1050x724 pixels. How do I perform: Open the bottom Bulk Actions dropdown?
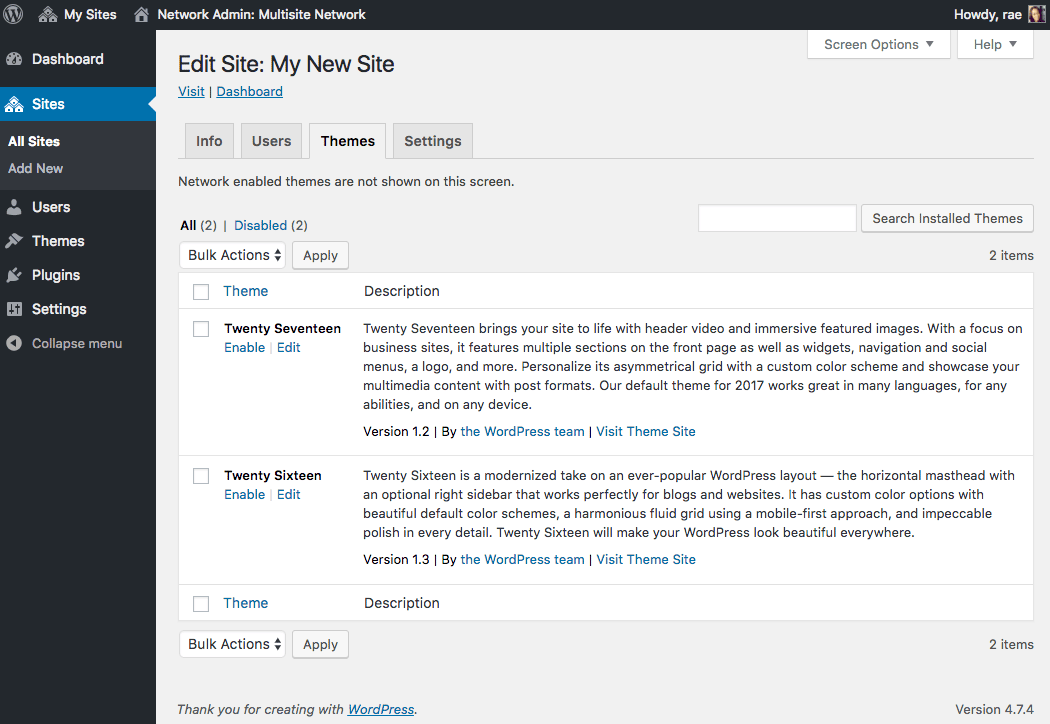232,644
